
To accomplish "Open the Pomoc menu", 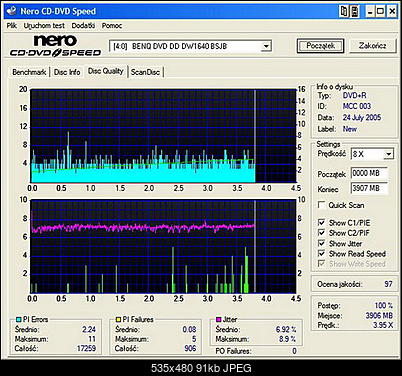I will click(112, 26).
